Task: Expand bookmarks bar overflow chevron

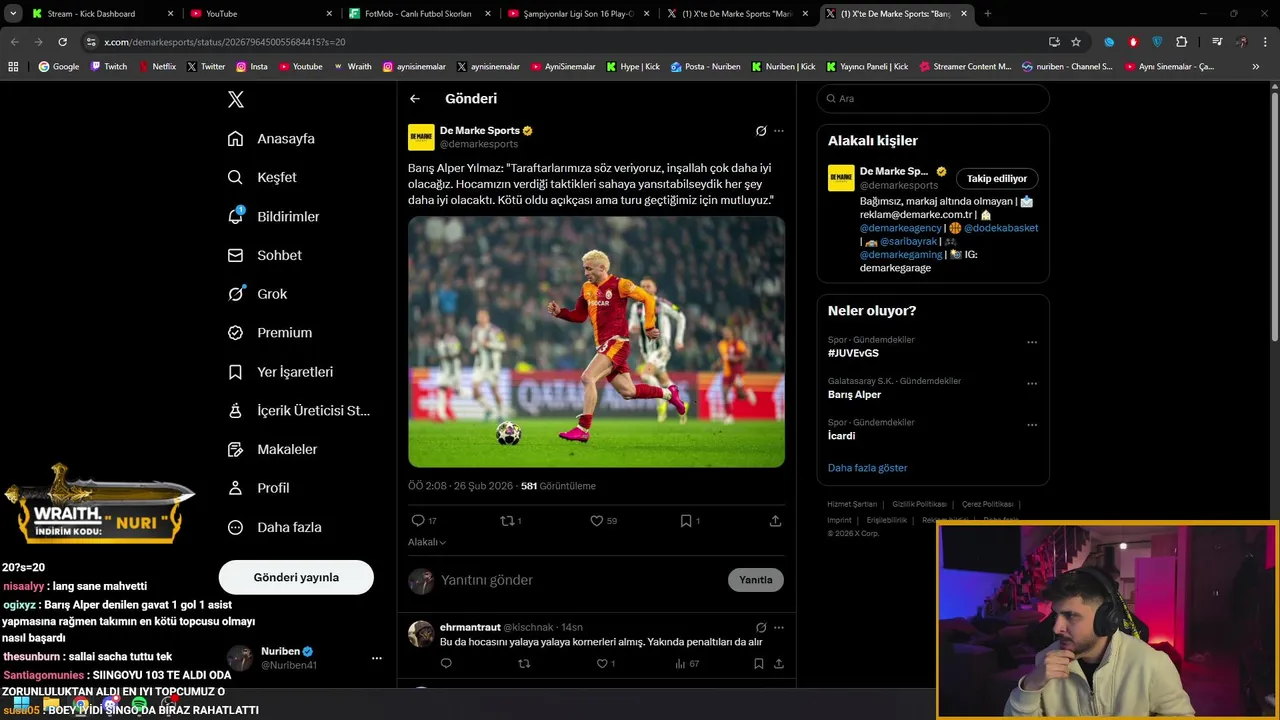Action: (1256, 67)
